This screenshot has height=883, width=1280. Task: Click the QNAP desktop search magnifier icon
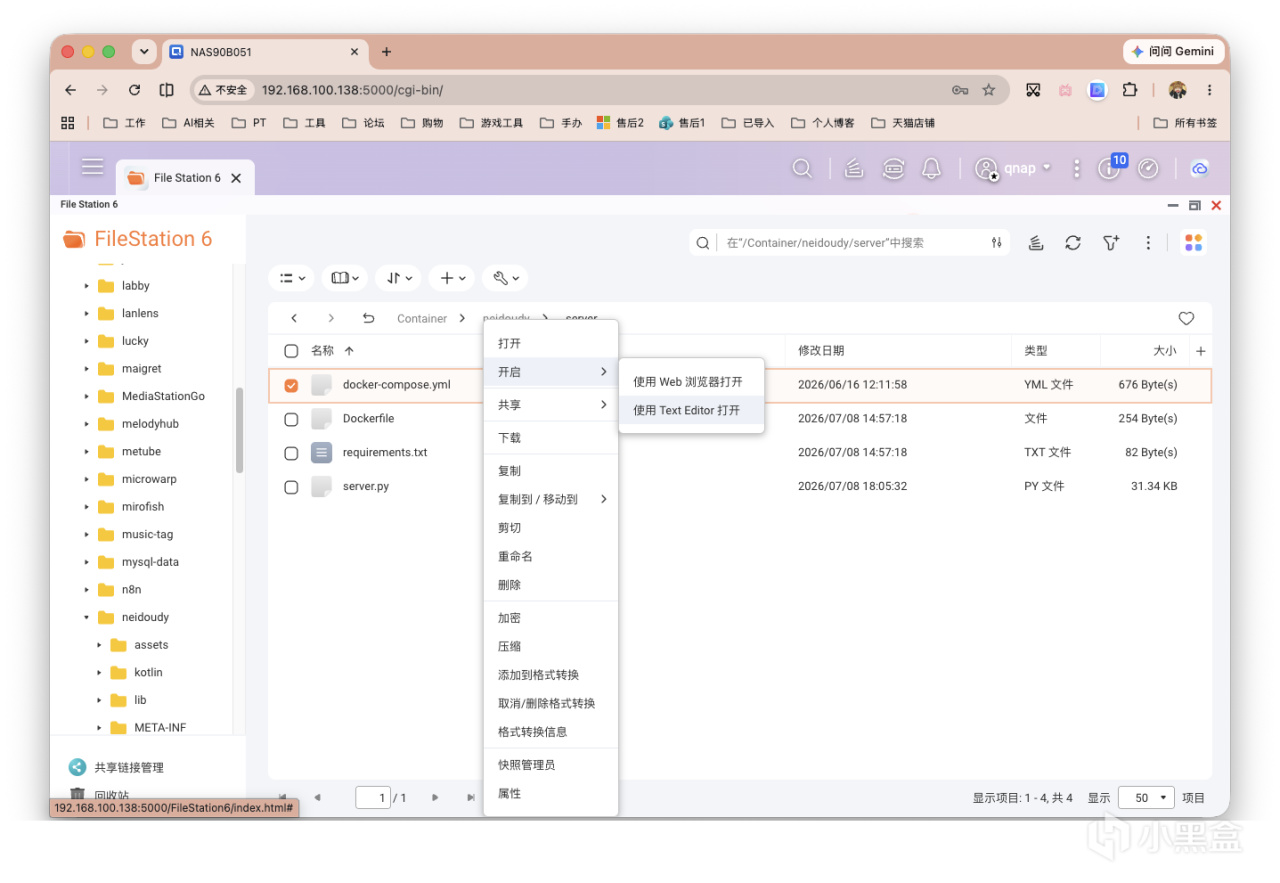(x=802, y=169)
